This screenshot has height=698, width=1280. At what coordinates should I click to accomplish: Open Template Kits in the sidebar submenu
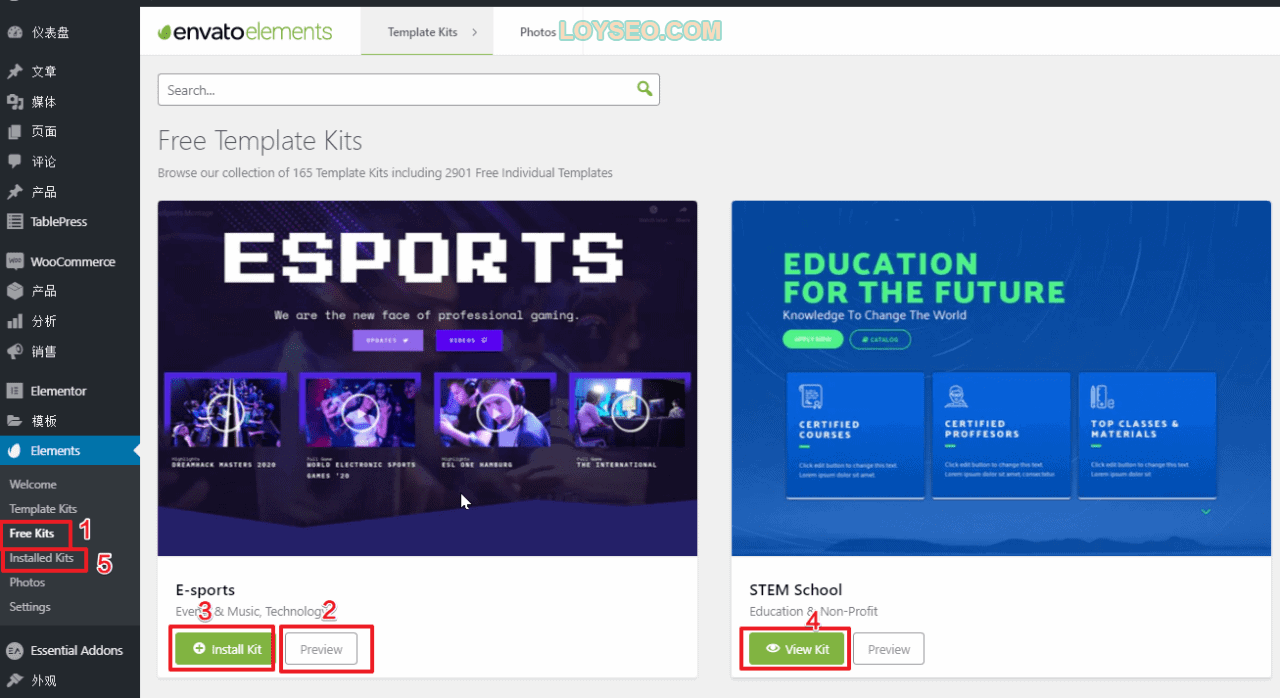pyautogui.click(x=43, y=509)
